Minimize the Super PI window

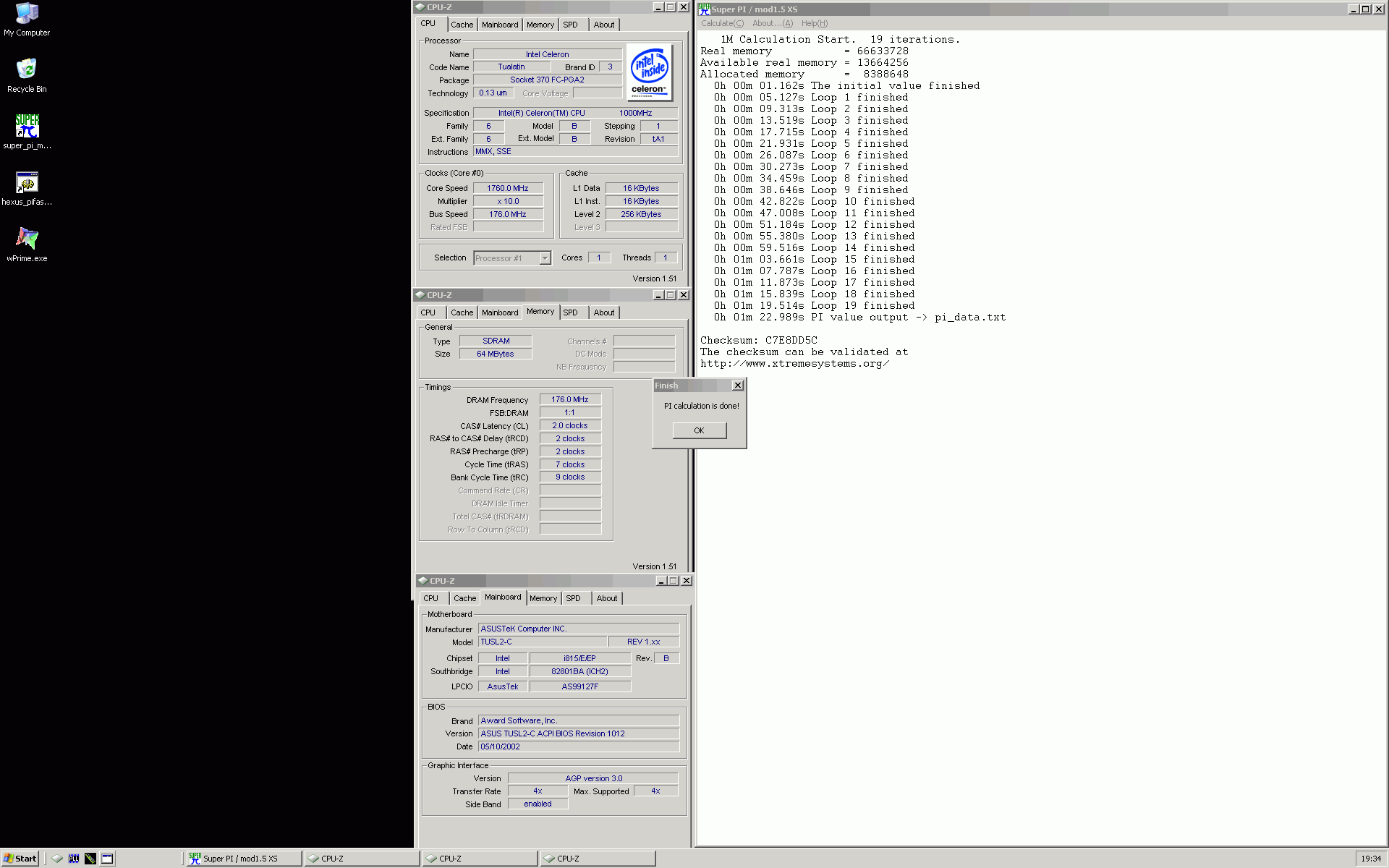coord(1354,9)
